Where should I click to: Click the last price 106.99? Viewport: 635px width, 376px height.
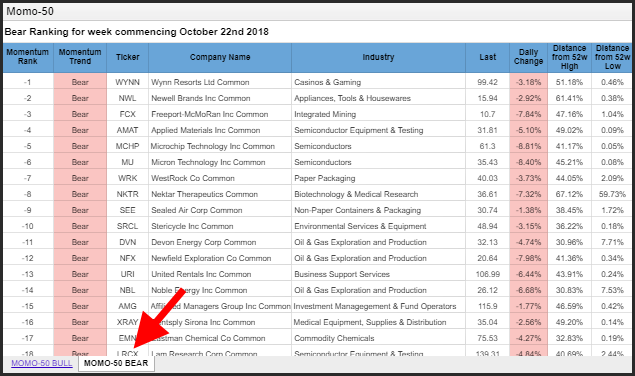[x=488, y=274]
